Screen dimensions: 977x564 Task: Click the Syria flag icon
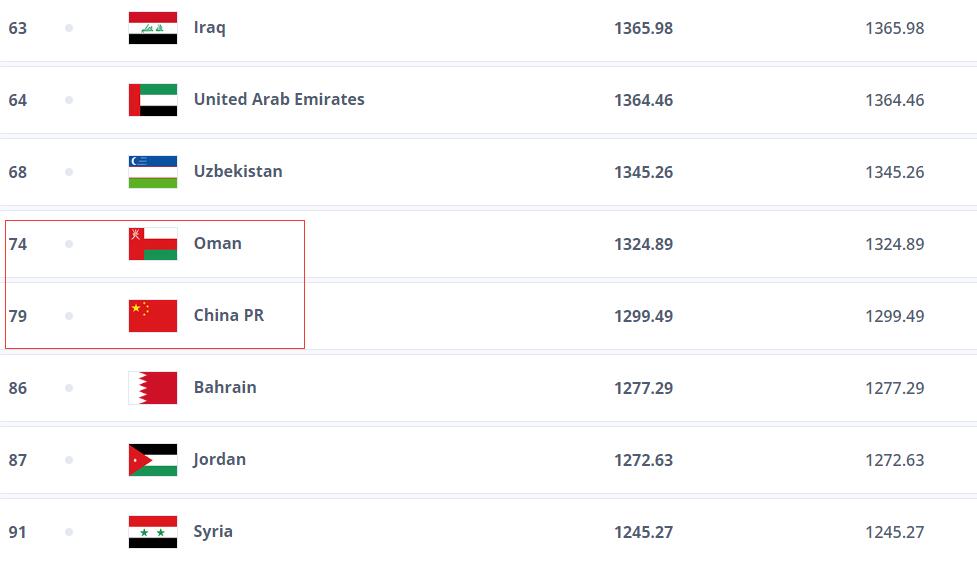tap(153, 532)
